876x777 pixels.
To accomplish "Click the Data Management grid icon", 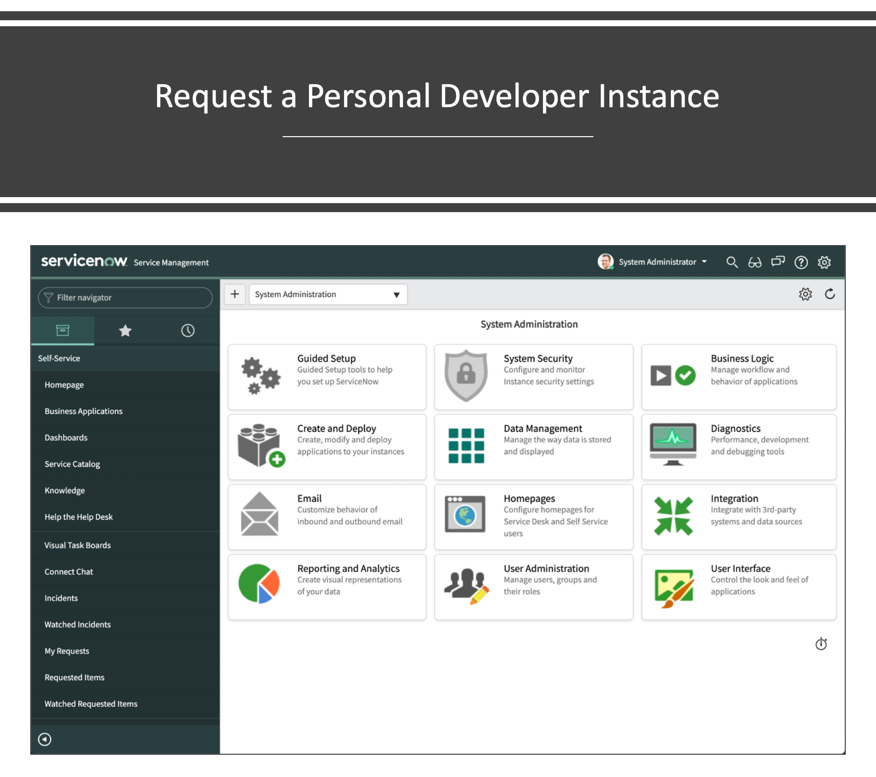I will (466, 445).
